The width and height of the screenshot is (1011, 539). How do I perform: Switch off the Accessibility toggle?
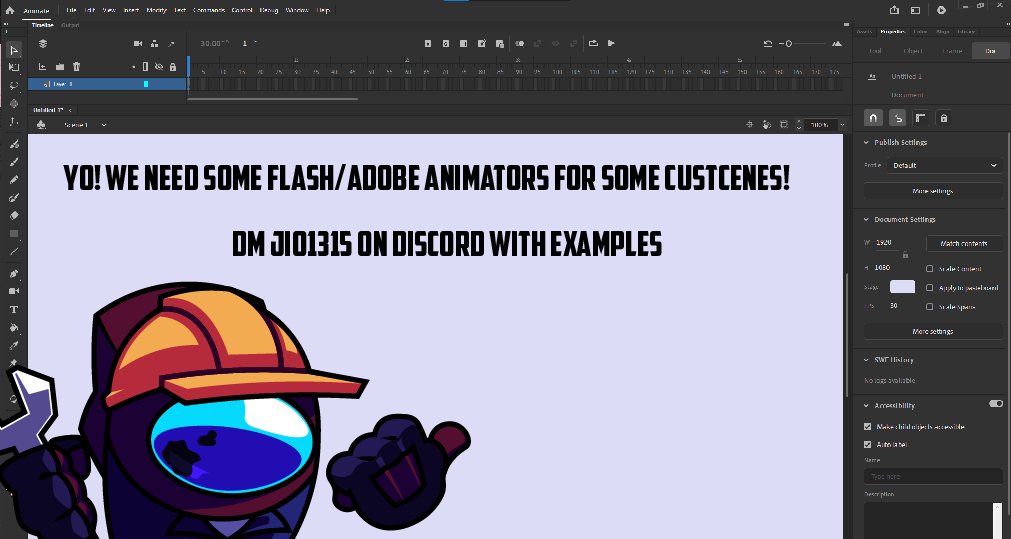pos(996,404)
